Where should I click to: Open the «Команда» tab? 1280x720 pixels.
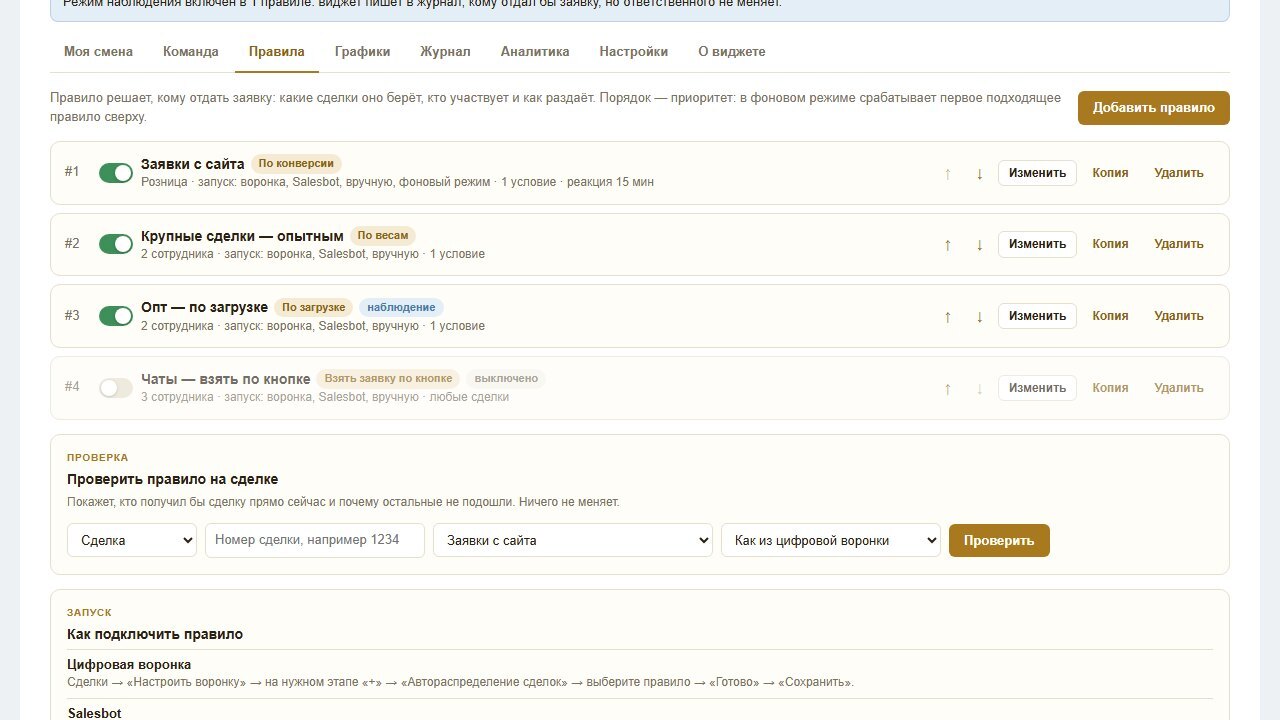click(x=191, y=52)
